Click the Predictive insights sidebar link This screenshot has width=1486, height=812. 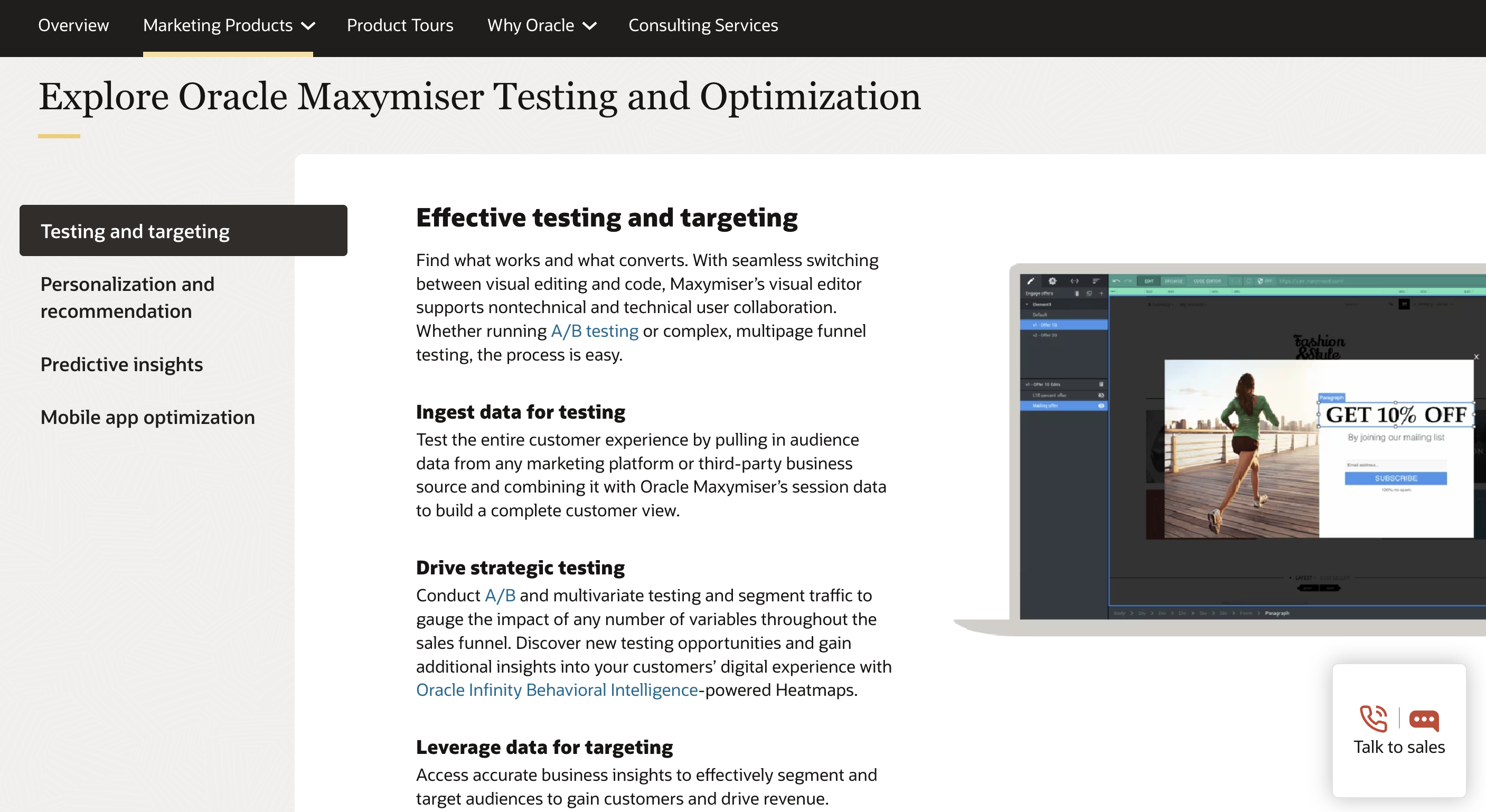121,363
